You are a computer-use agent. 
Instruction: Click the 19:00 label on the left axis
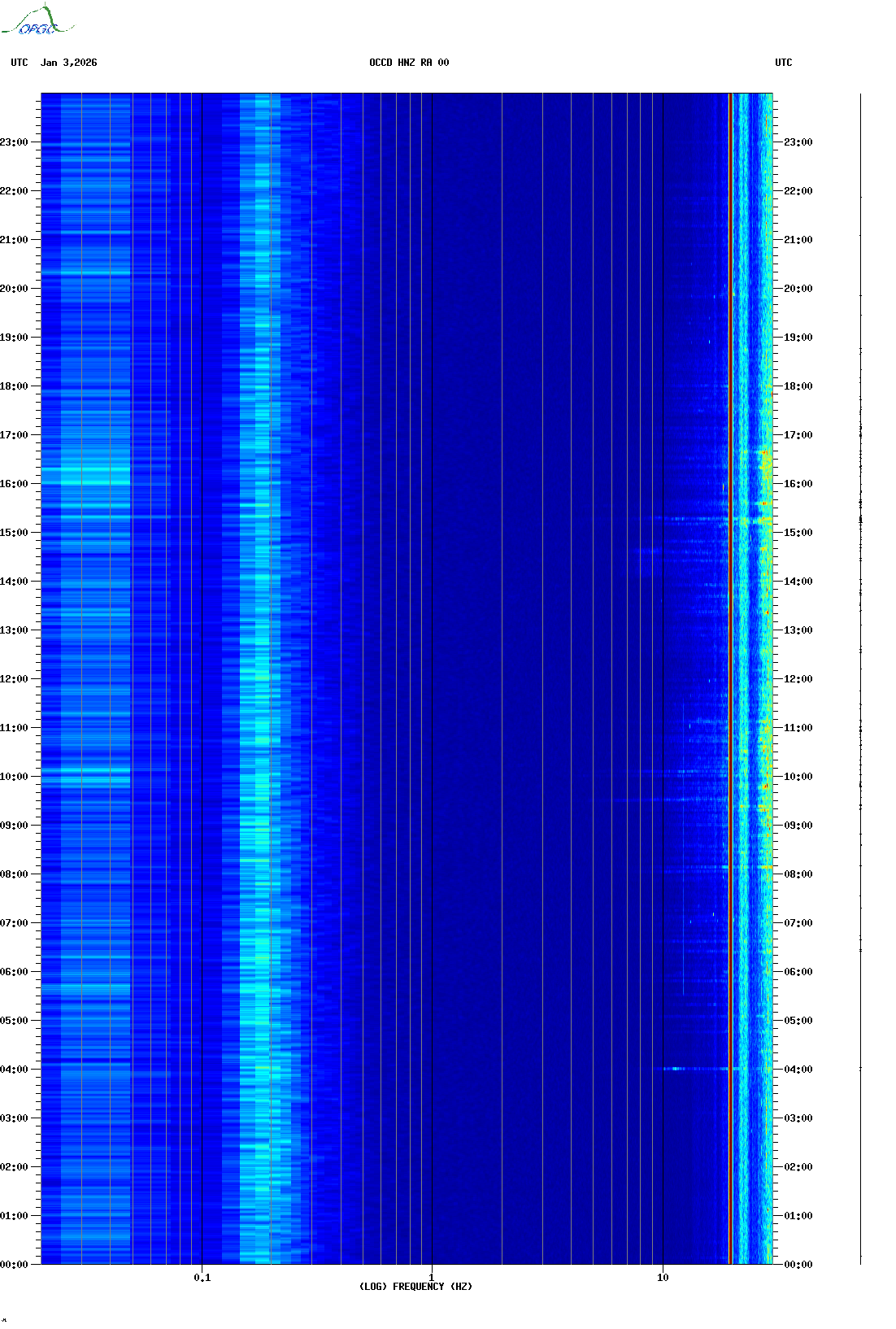14,338
